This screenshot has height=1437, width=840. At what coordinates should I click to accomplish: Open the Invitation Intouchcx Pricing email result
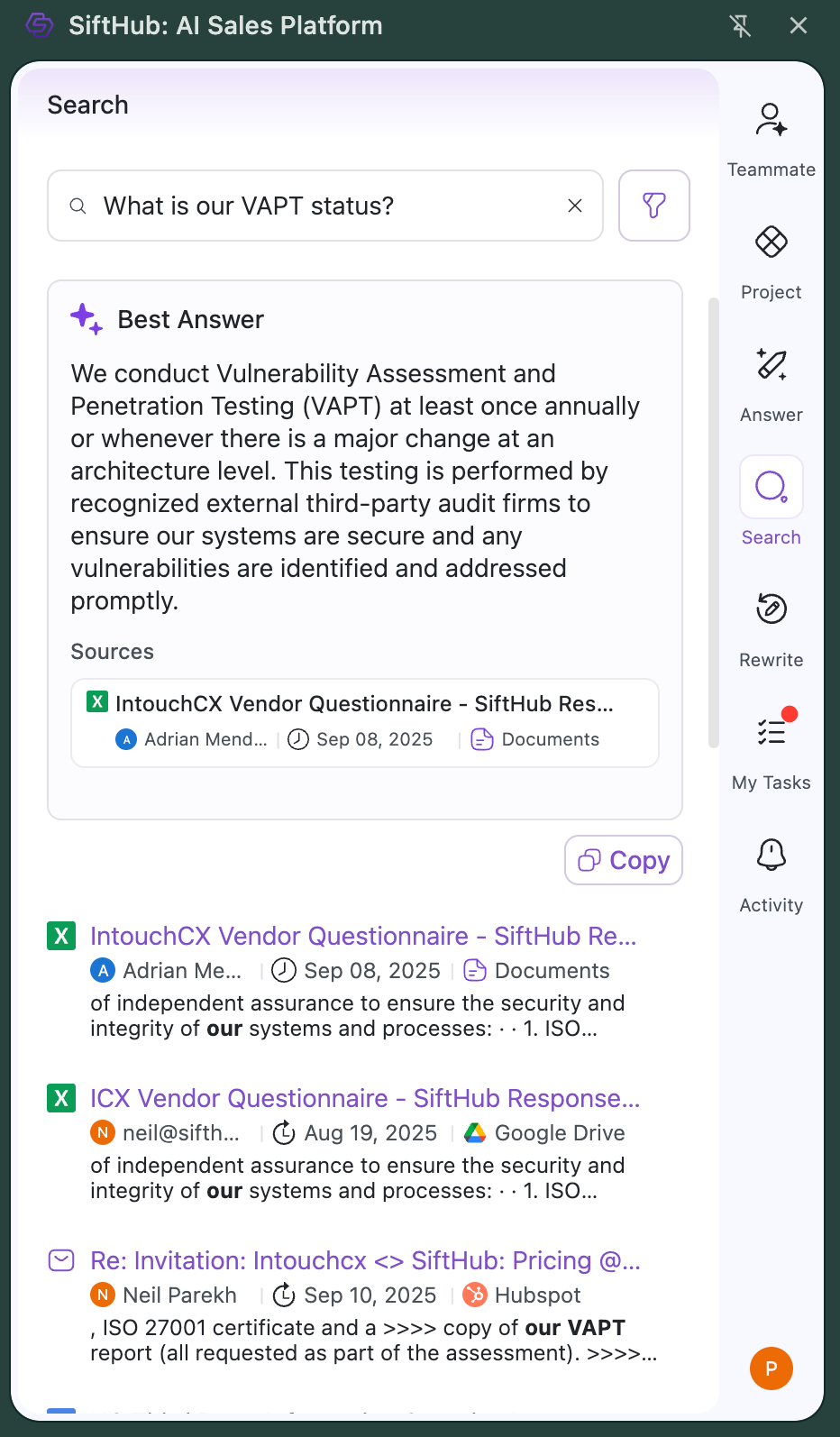(x=365, y=1260)
